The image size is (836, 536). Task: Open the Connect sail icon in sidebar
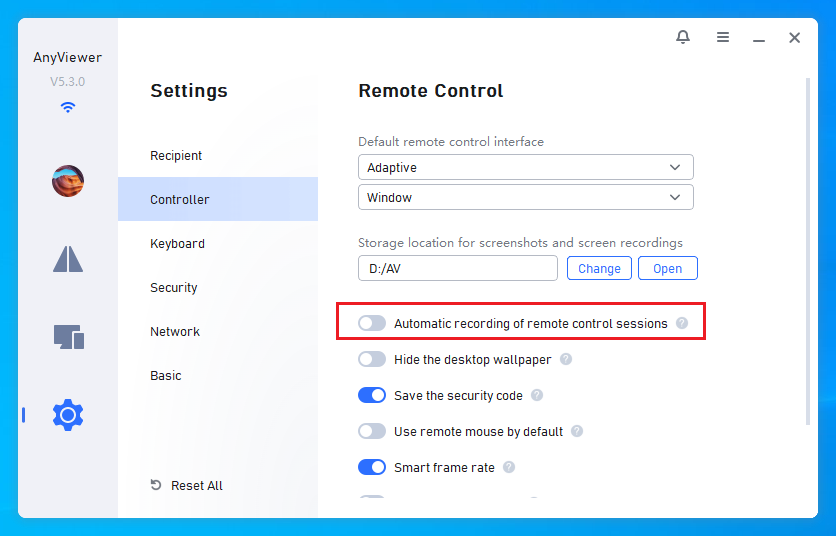[x=68, y=259]
